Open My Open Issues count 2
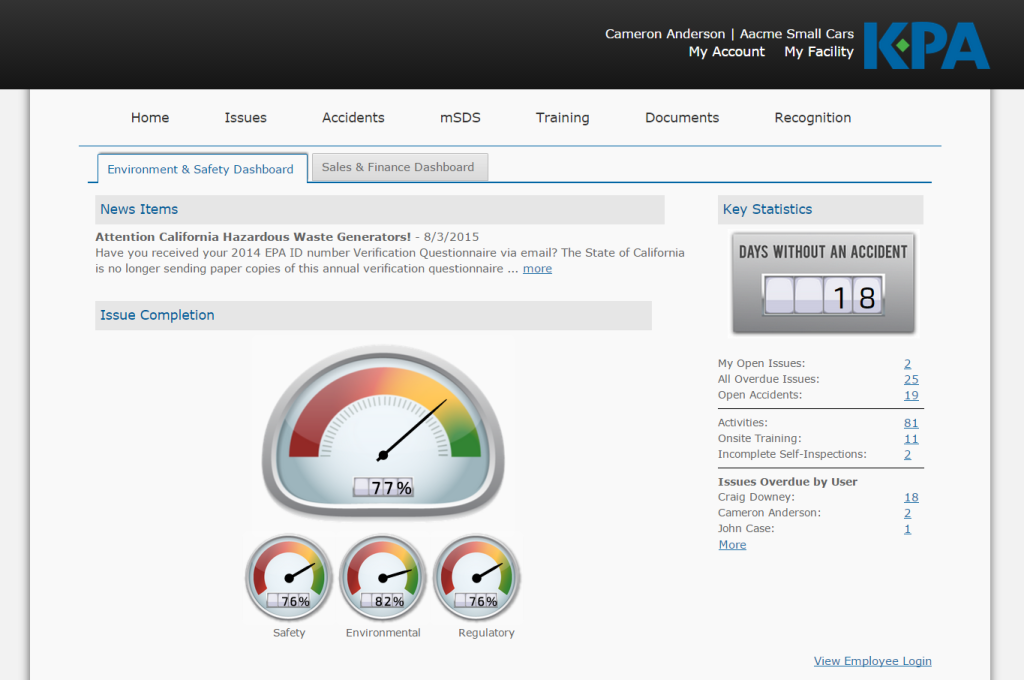The height and width of the screenshot is (680, 1024). pyautogui.click(x=907, y=364)
